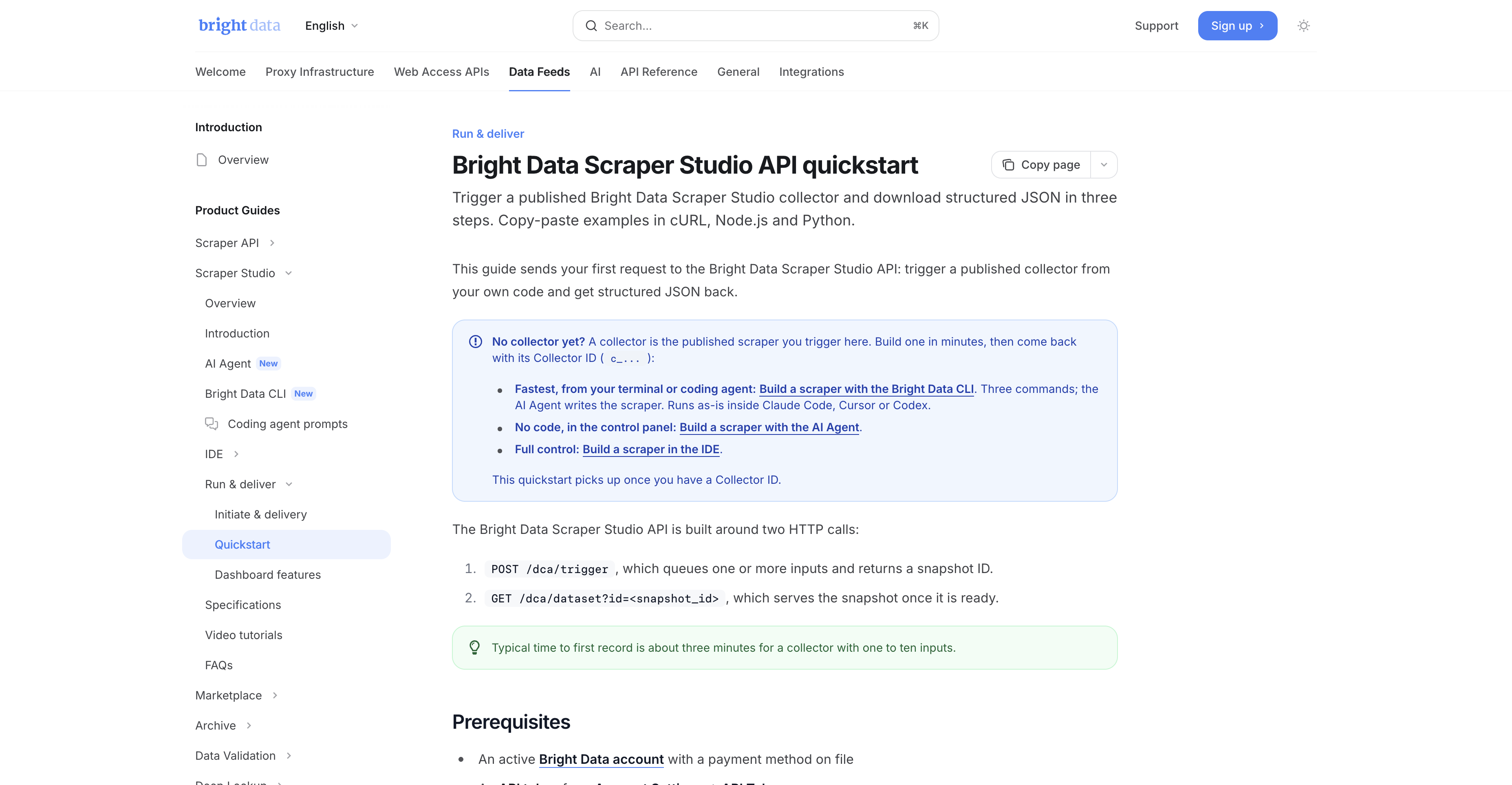Image resolution: width=1512 pixels, height=785 pixels.
Task: Click the Overview document icon in Introduction
Action: (x=201, y=160)
